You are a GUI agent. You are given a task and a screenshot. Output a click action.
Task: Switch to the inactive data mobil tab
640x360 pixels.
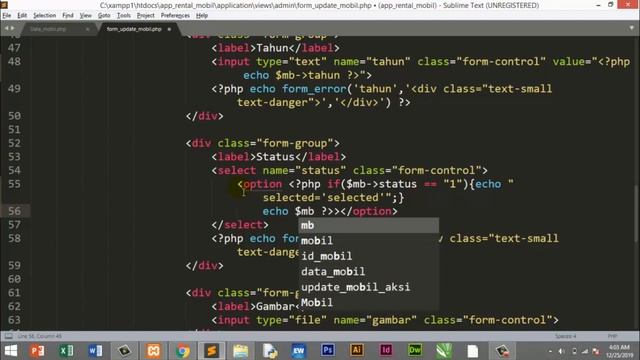pyautogui.click(x=48, y=29)
